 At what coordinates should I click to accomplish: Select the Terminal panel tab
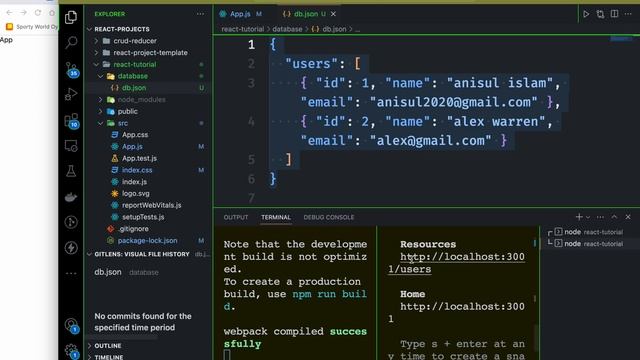pyautogui.click(x=276, y=217)
